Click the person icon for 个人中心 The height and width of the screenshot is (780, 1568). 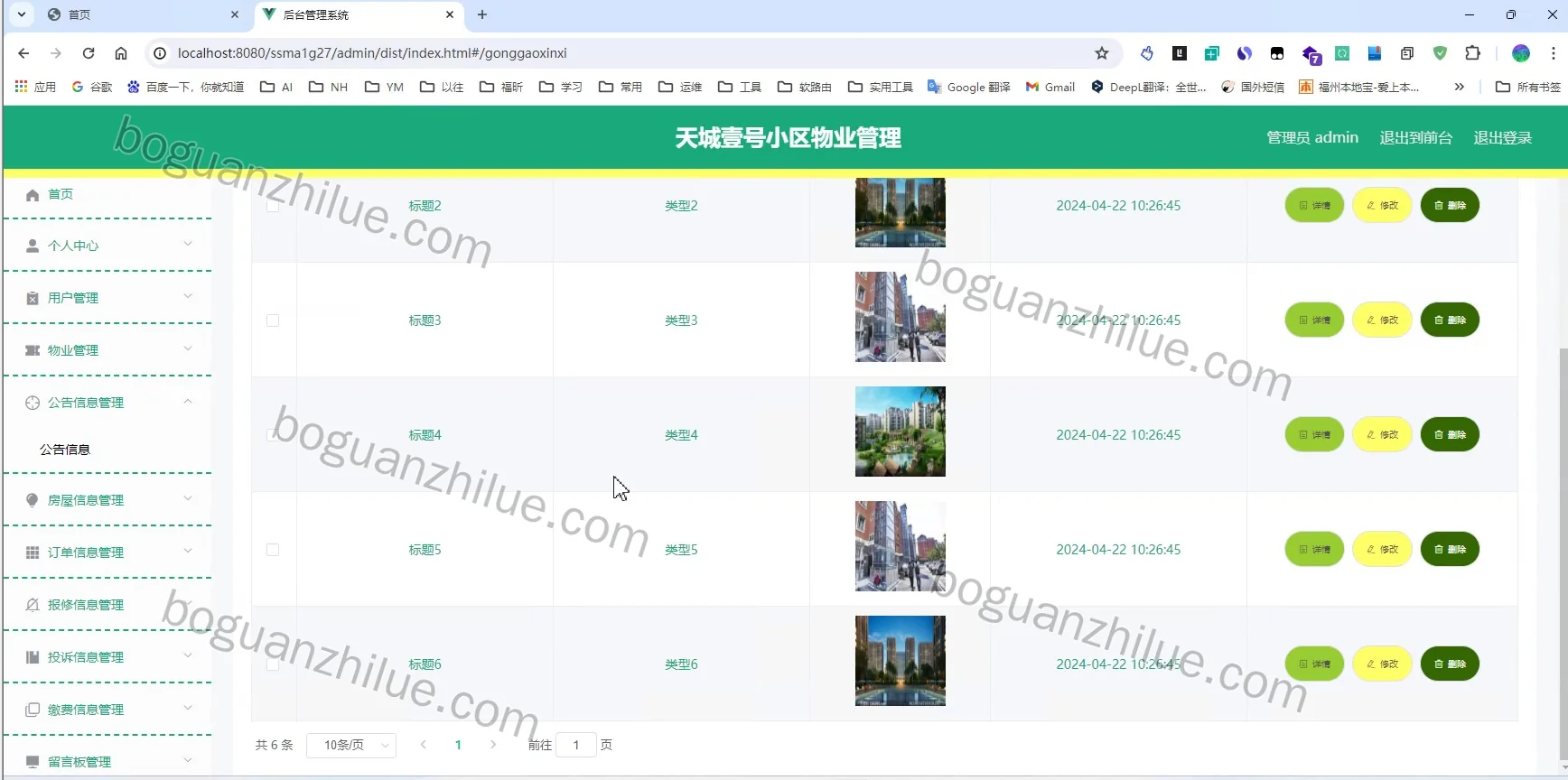click(33, 246)
